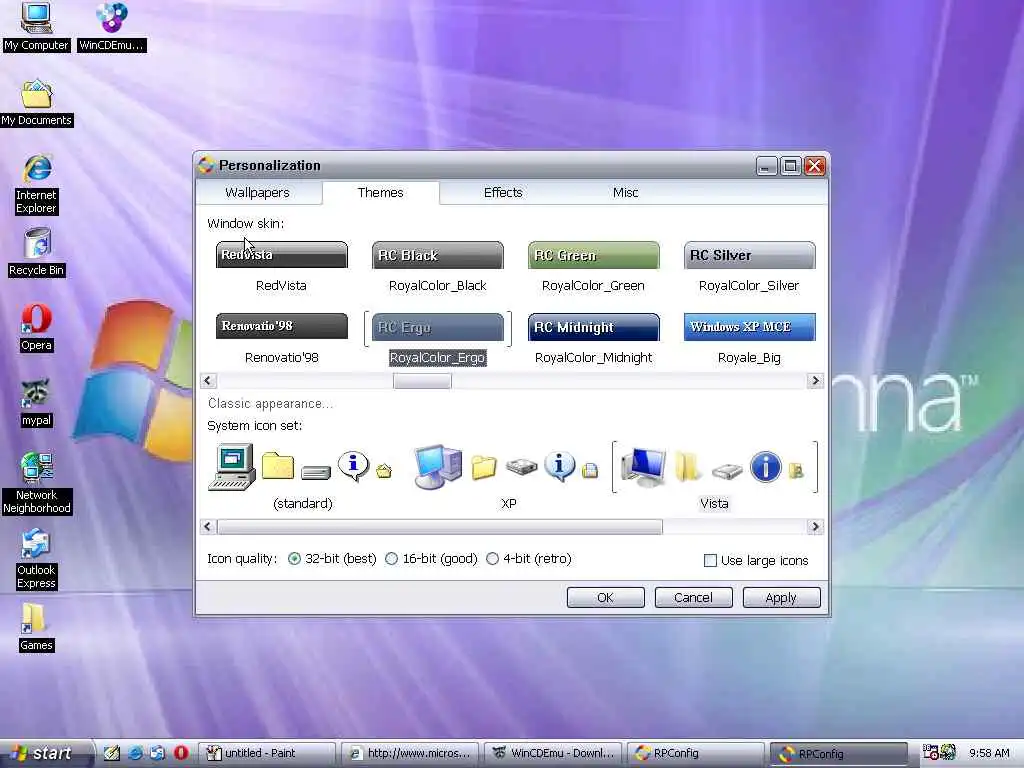The image size is (1024, 768).
Task: Launch Opera browser desktop shortcut
Action: click(x=36, y=328)
